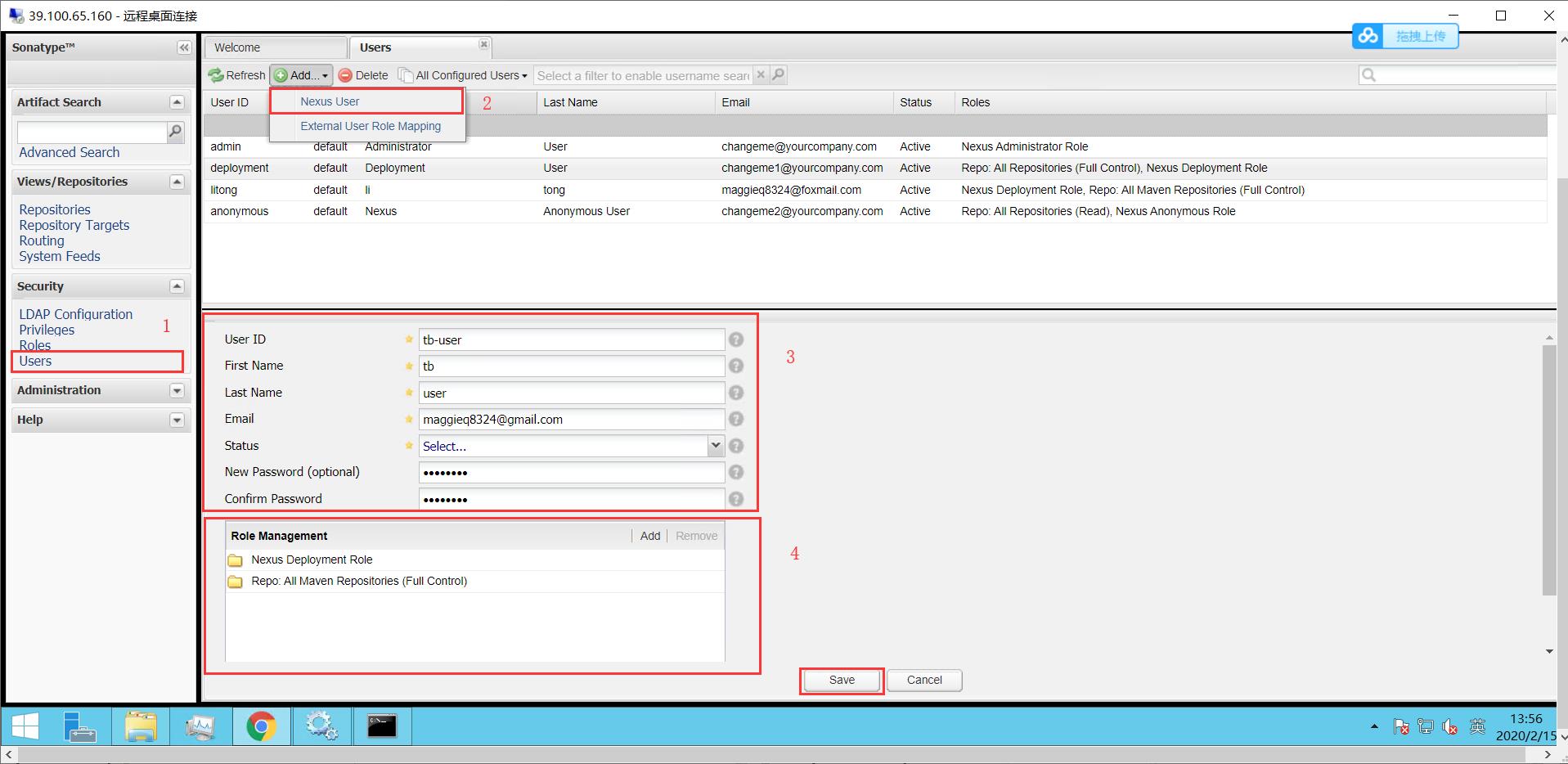Viewport: 1568px width, 764px height.
Task: Open All Configured Users filter dropdown
Action: coord(463,75)
